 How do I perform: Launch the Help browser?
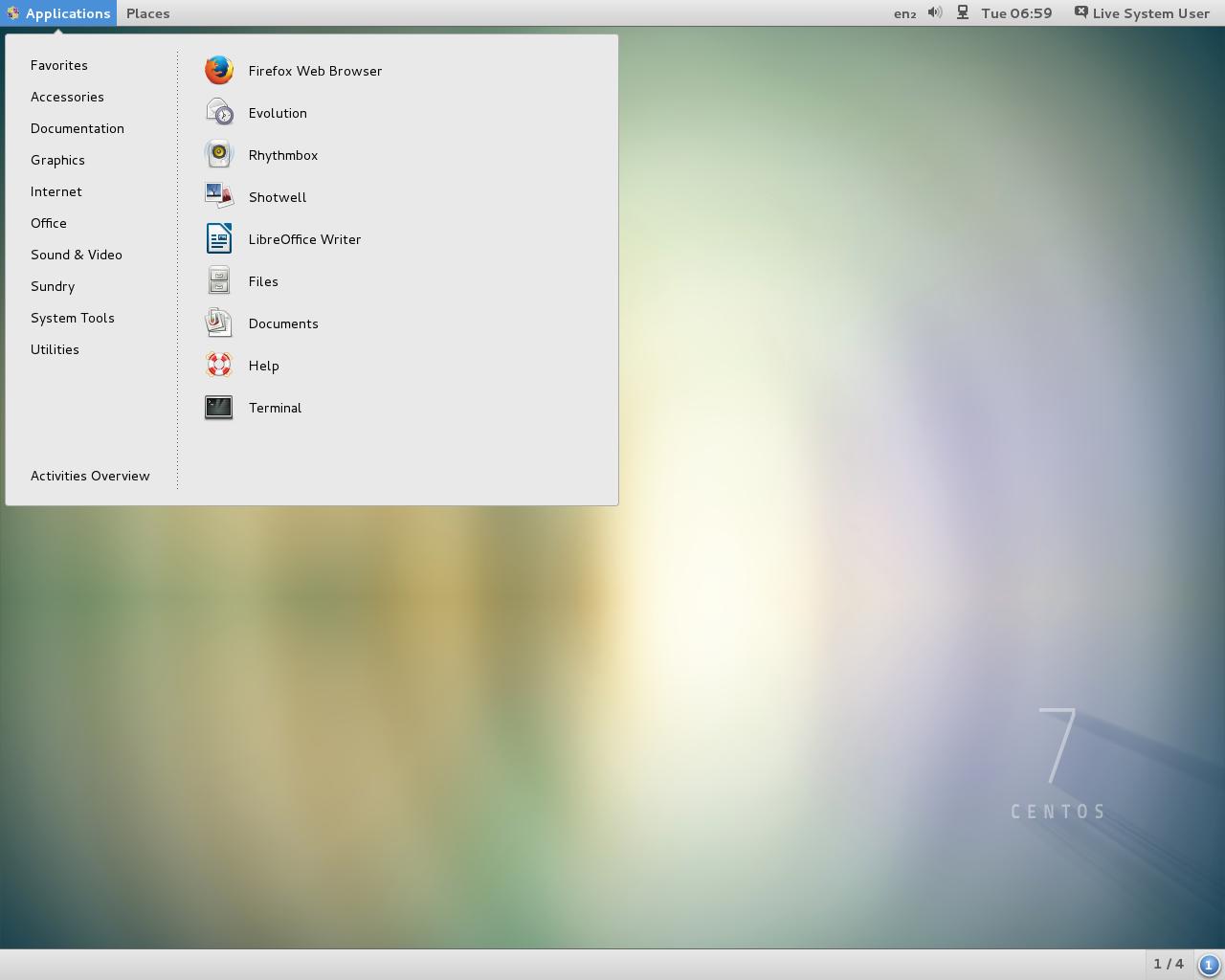264,366
